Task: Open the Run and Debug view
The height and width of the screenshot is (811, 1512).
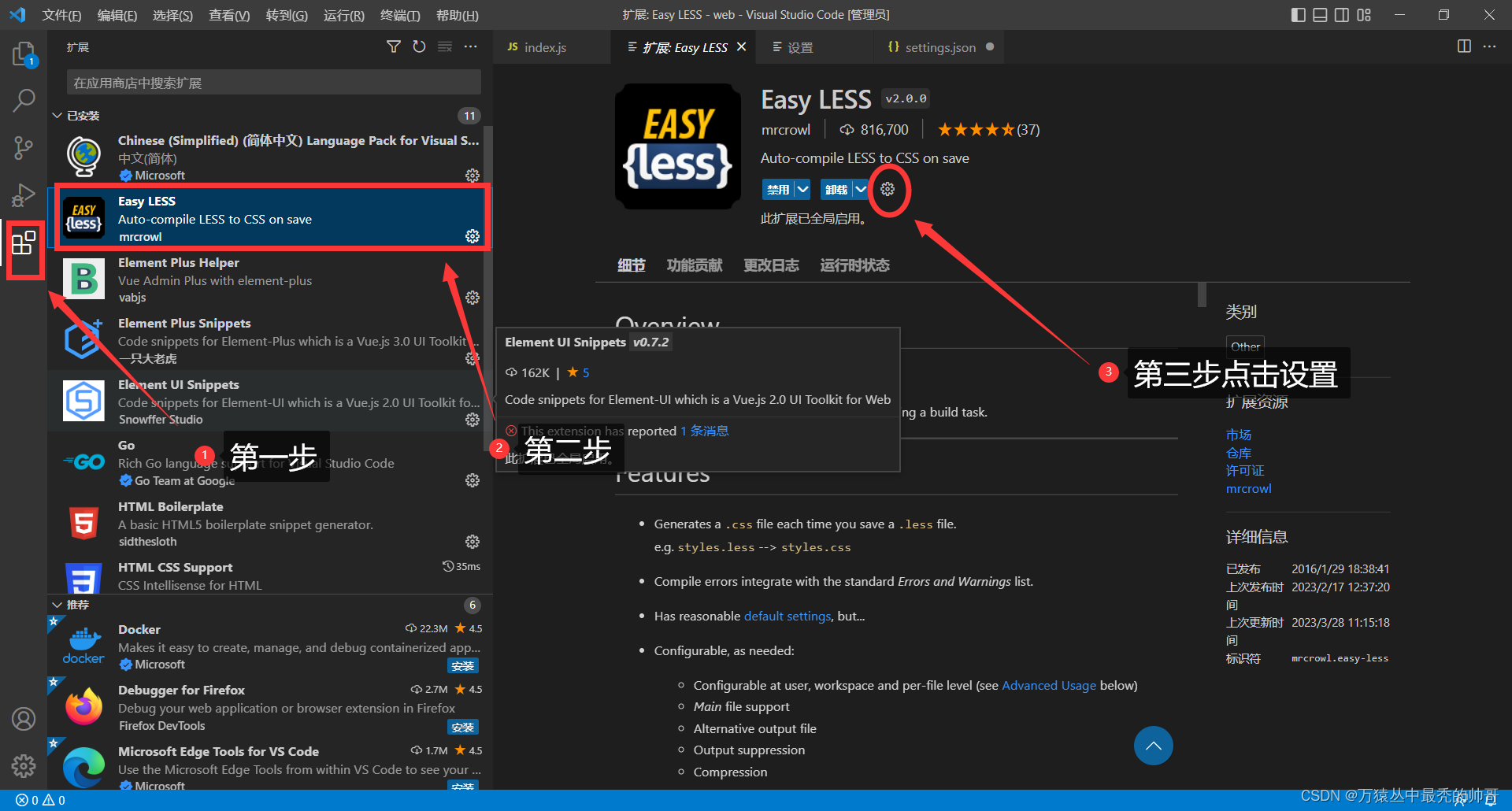Action: click(24, 194)
